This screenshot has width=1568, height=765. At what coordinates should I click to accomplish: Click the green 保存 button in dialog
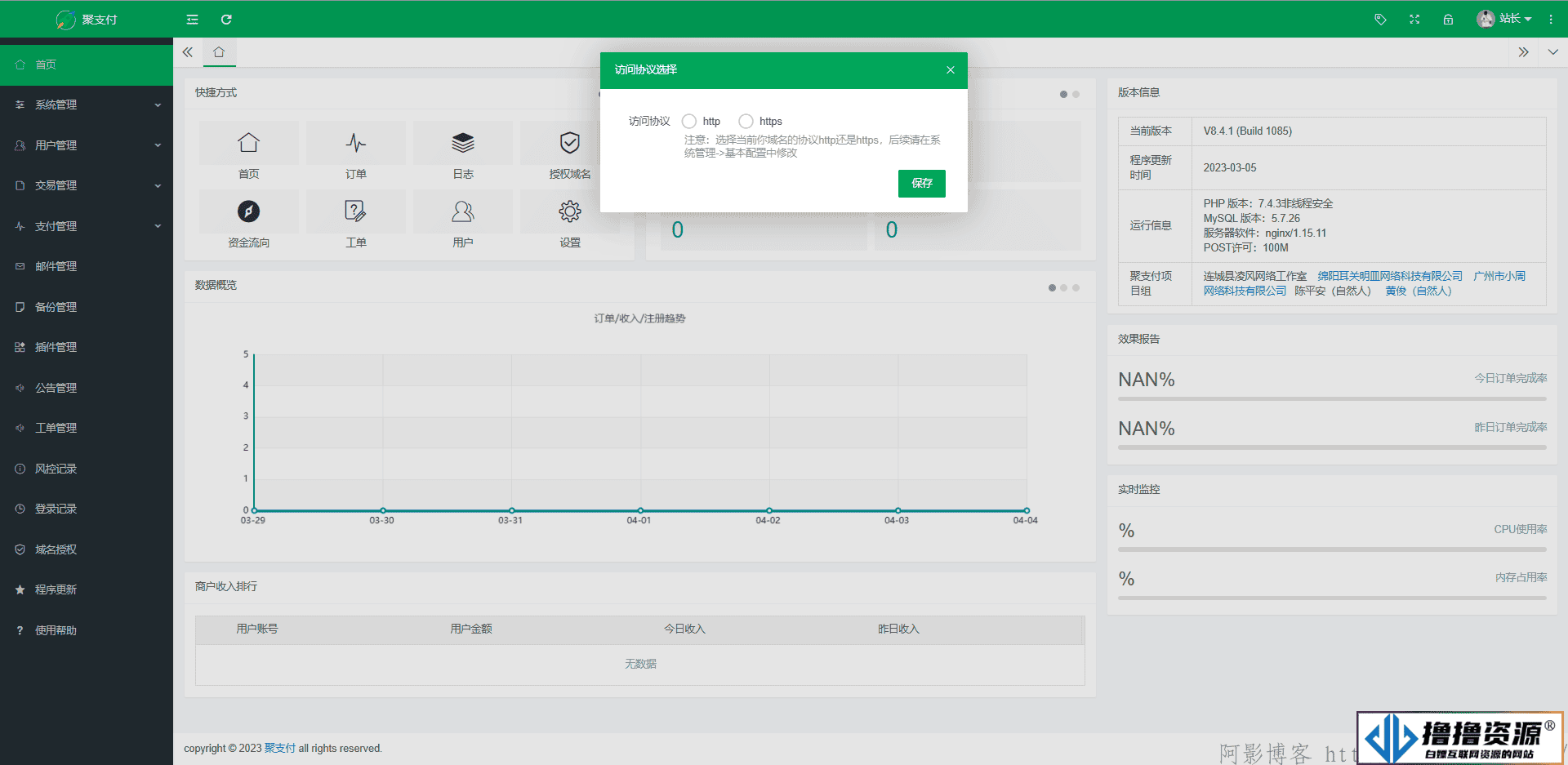click(x=922, y=184)
